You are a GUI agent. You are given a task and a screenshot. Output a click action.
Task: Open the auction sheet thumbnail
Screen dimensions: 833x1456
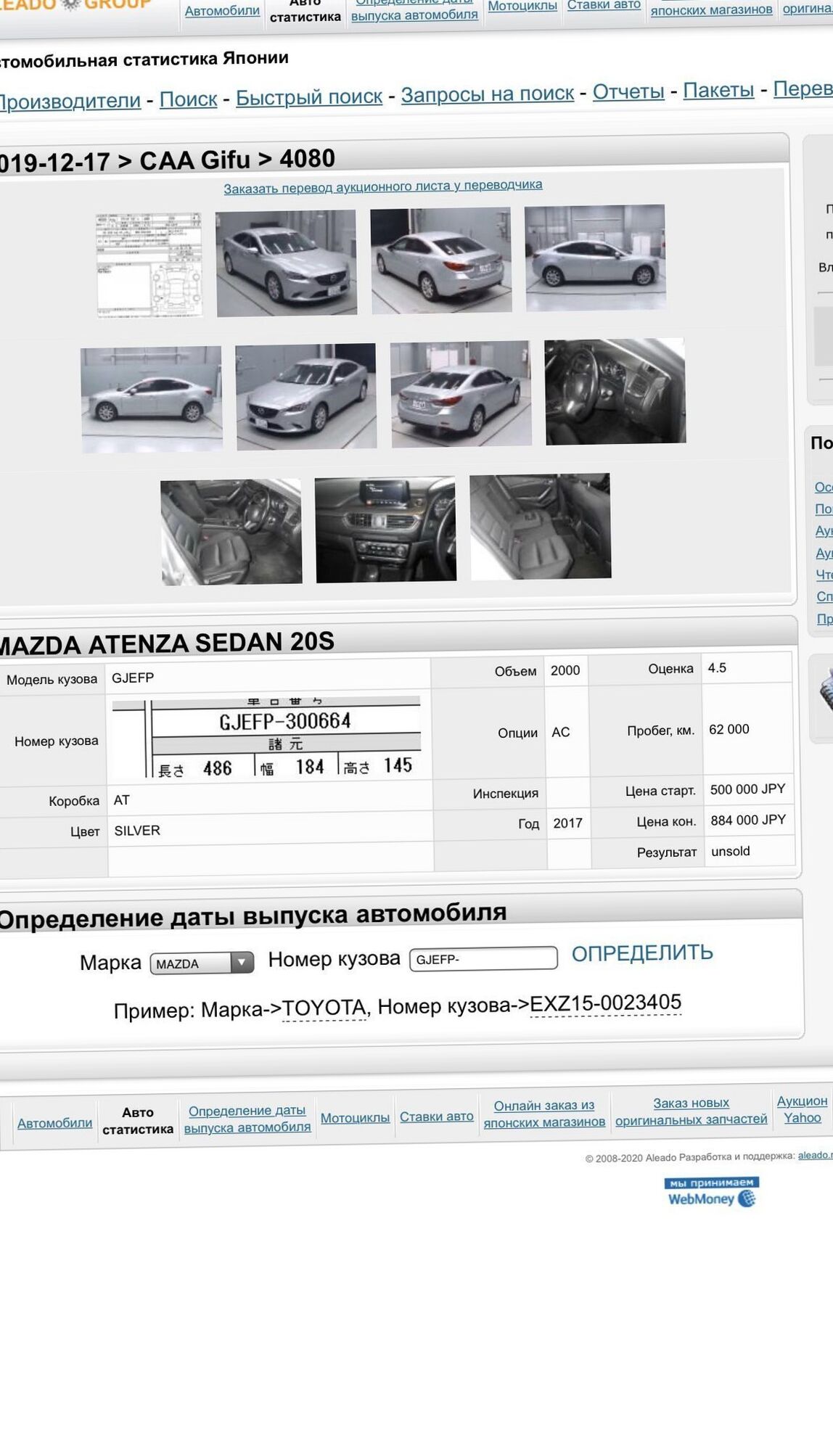click(x=149, y=265)
